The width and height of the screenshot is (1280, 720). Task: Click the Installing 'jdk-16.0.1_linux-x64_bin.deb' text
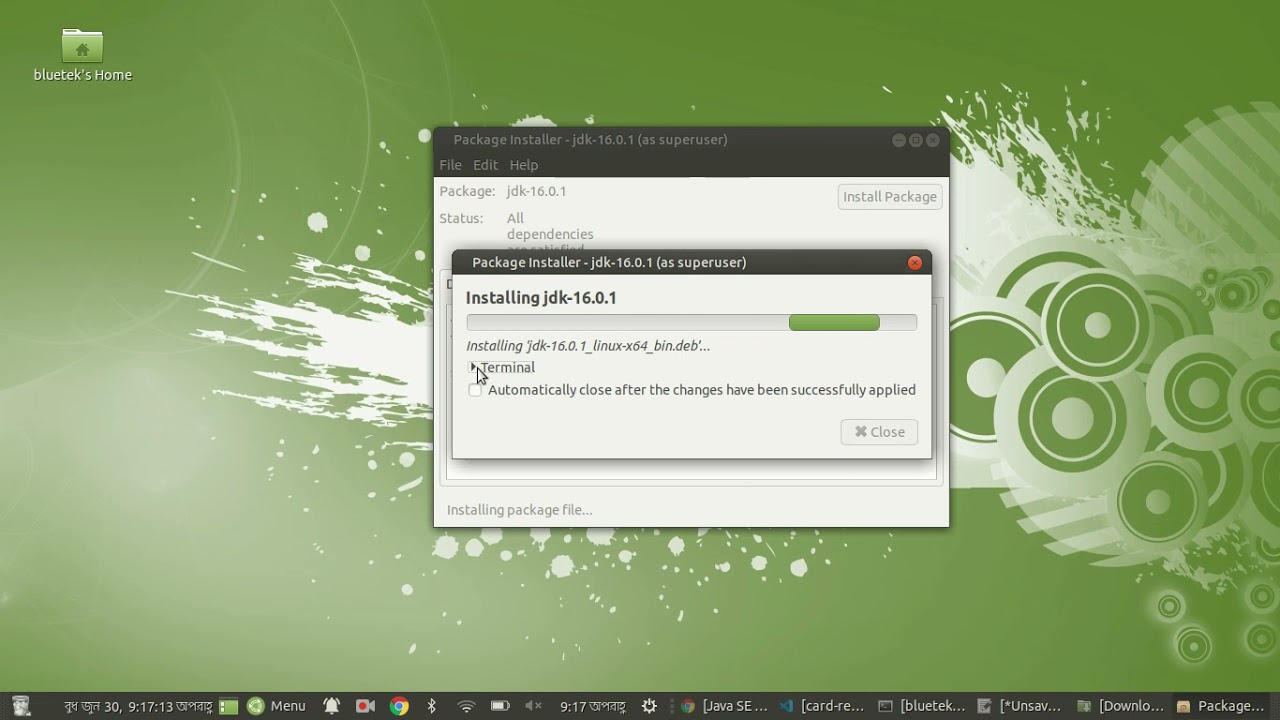click(588, 346)
